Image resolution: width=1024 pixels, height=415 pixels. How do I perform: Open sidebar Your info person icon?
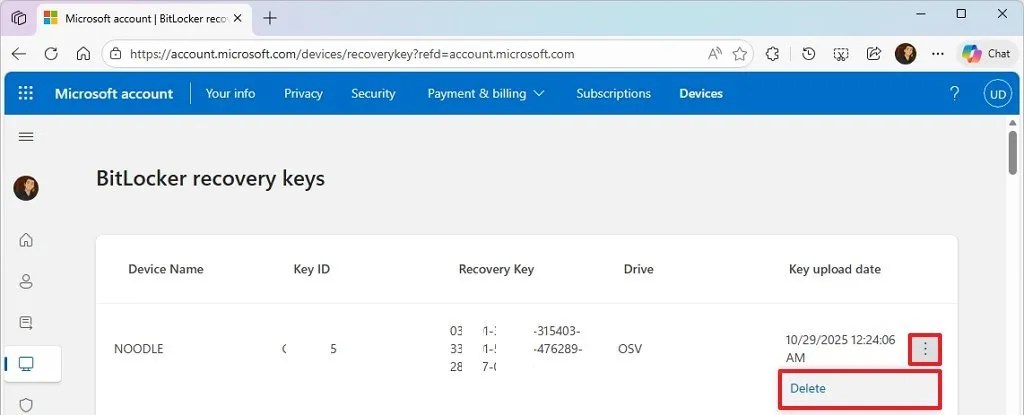coord(26,282)
